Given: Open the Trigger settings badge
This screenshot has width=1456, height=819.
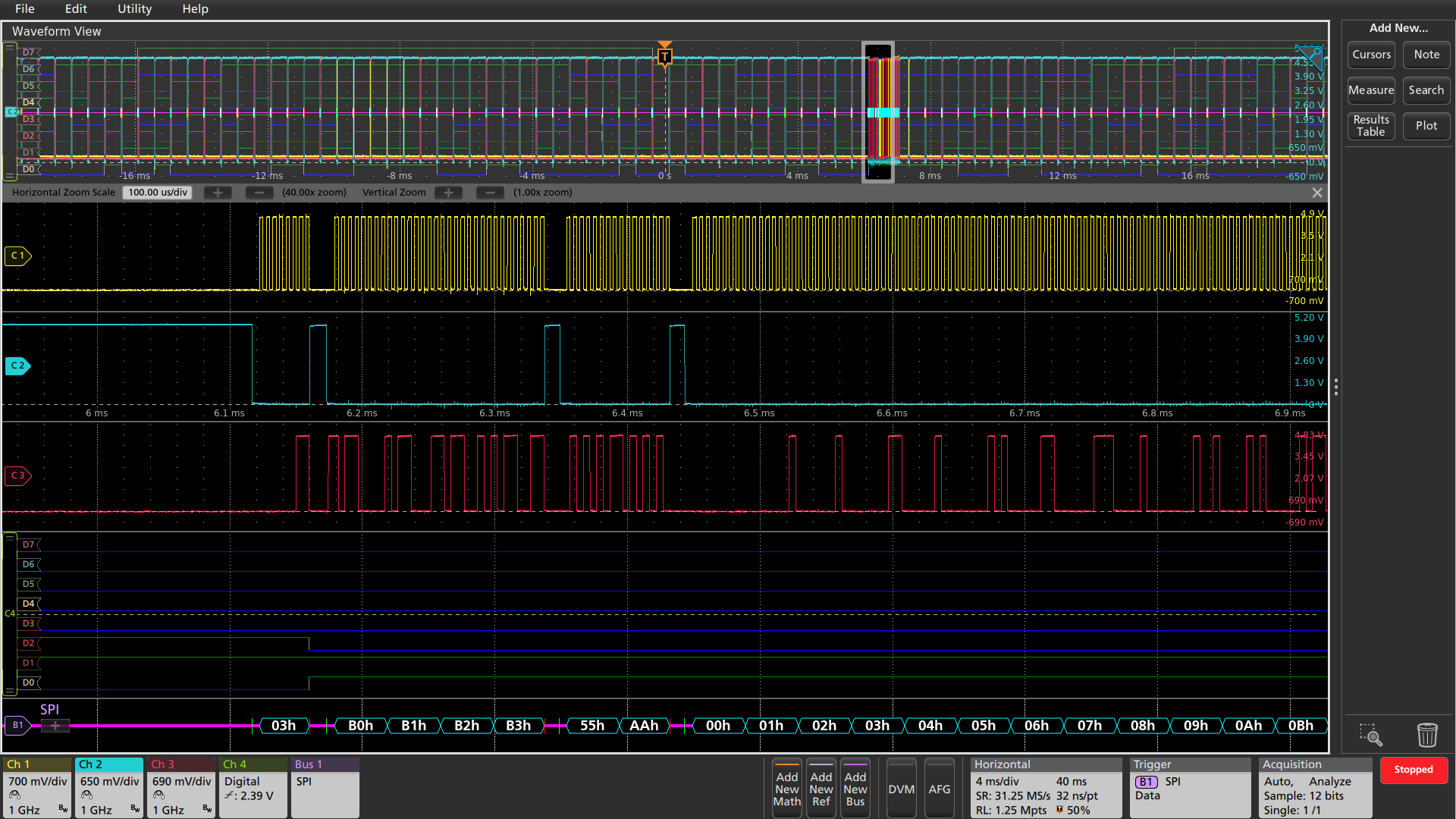Looking at the screenshot, I should (x=1189, y=788).
